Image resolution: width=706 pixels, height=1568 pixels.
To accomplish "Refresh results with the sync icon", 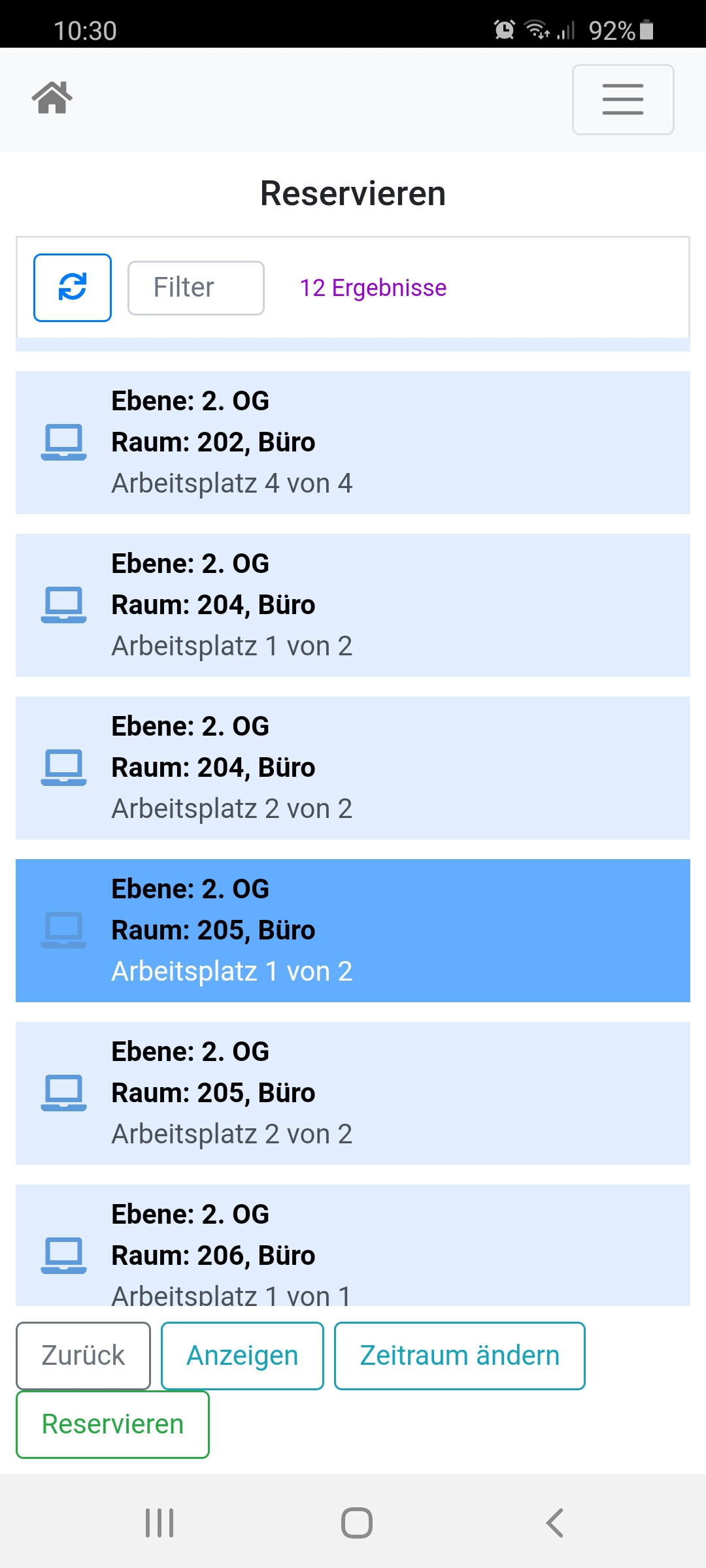I will click(x=73, y=287).
